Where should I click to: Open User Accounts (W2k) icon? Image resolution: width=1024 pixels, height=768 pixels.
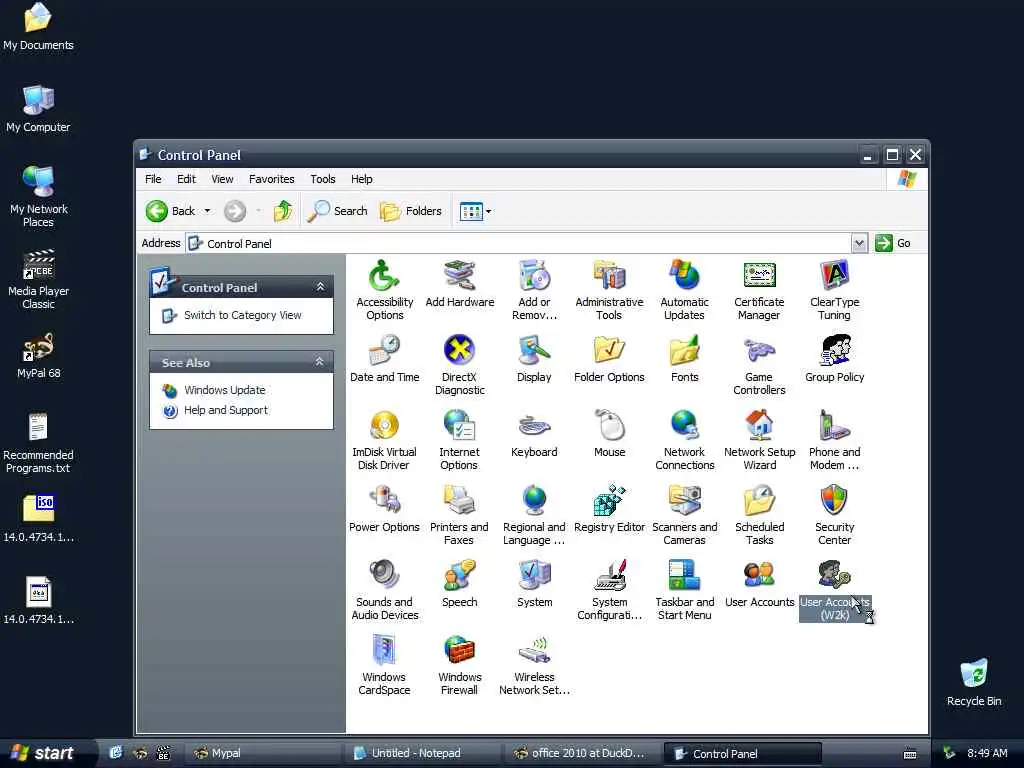click(834, 590)
